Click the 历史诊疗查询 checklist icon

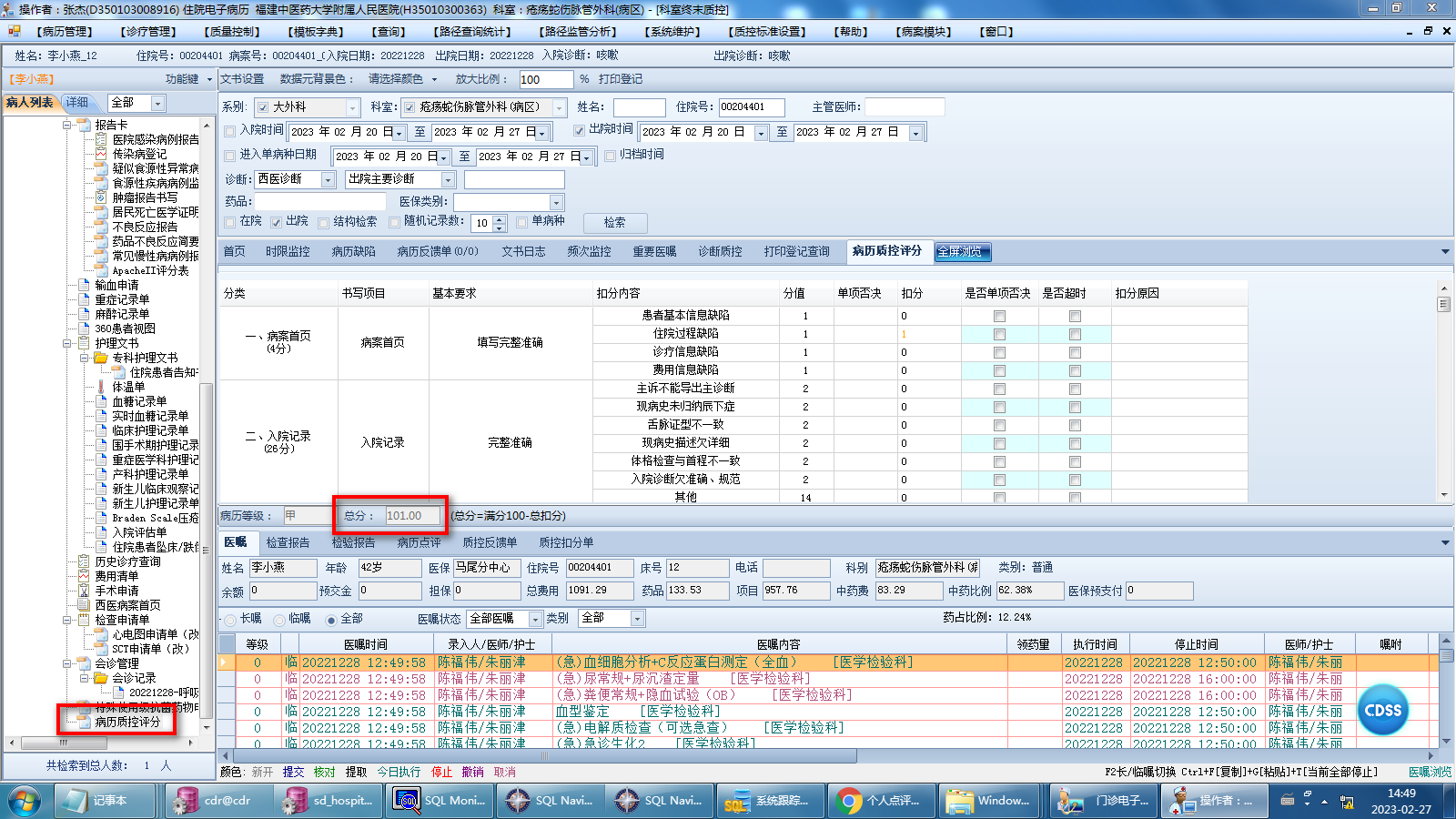(84, 561)
